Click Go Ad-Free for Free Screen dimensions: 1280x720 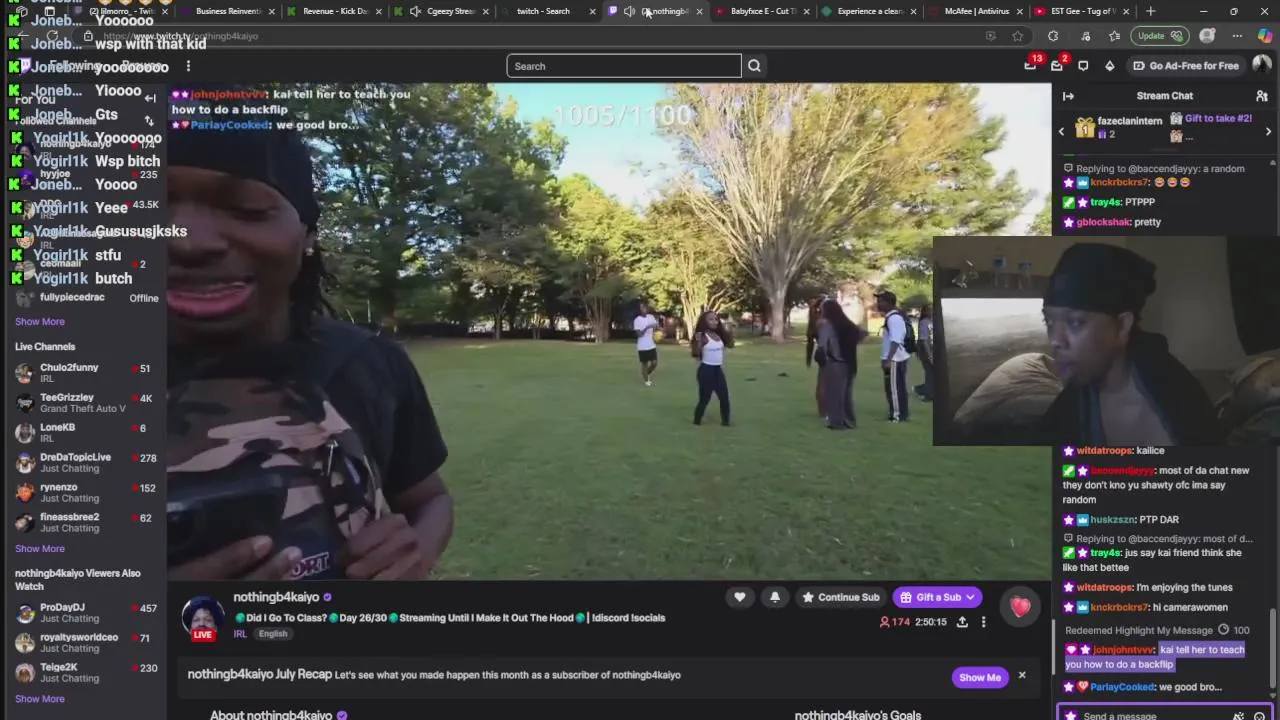click(1185, 66)
